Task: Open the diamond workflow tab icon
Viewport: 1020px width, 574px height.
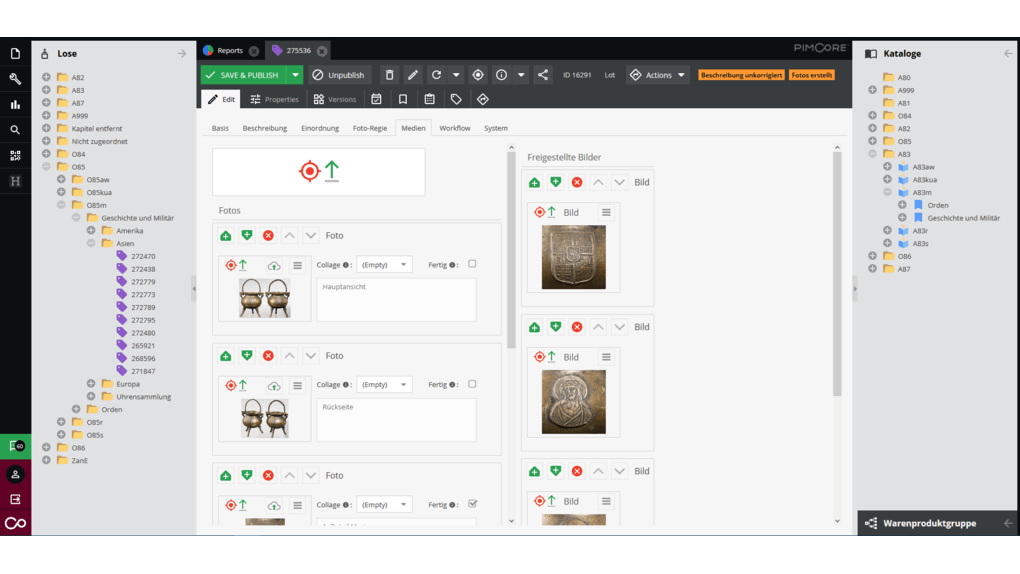Action: tap(483, 99)
